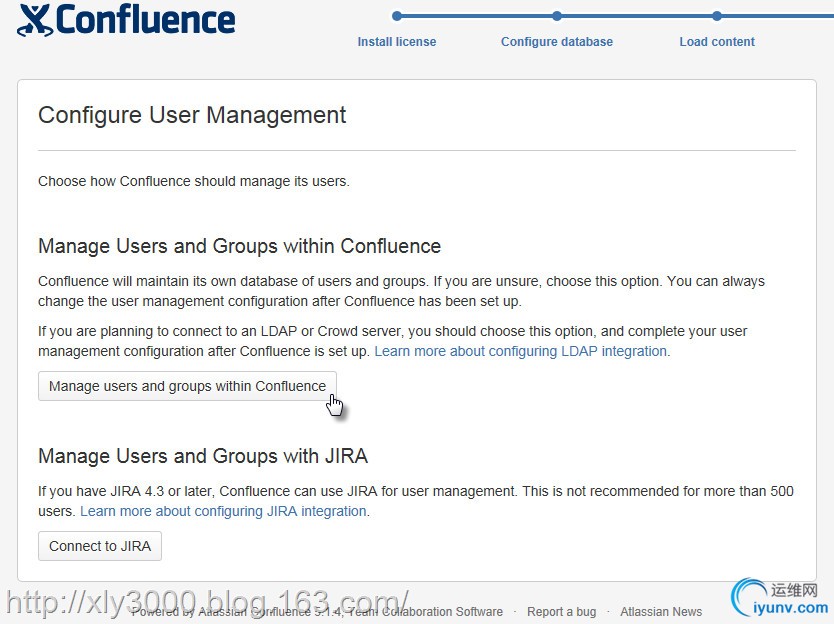This screenshot has height=624, width=834.
Task: Click the heading 'Manage Users and Groups within Confluence'
Action: click(239, 246)
